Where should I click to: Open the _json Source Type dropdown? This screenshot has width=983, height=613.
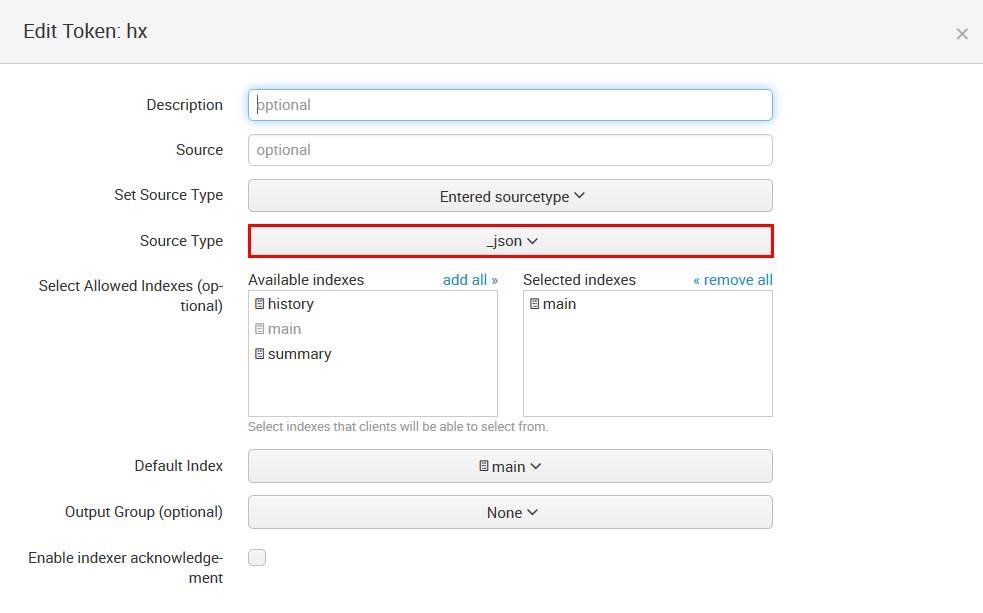coord(510,241)
